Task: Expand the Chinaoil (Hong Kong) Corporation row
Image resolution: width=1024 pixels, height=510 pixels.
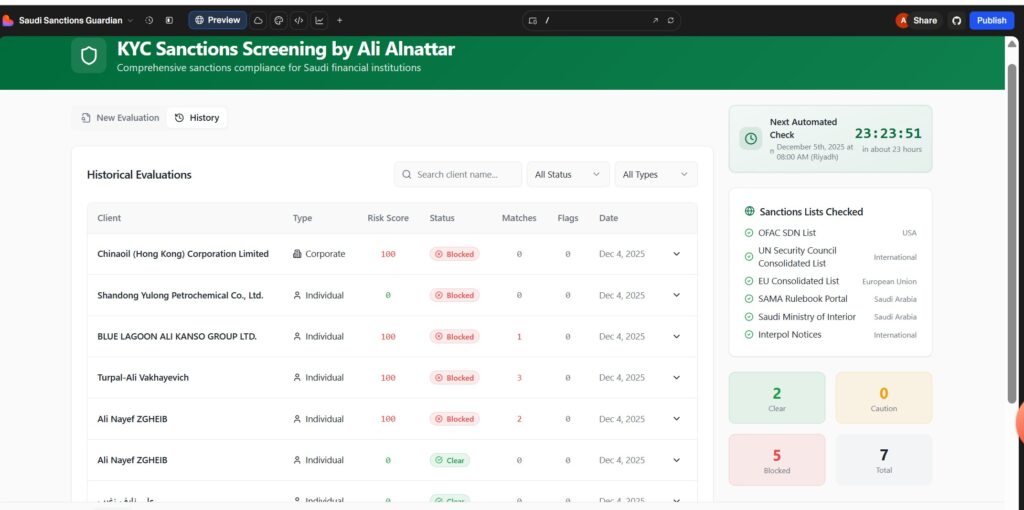Action: (x=676, y=254)
